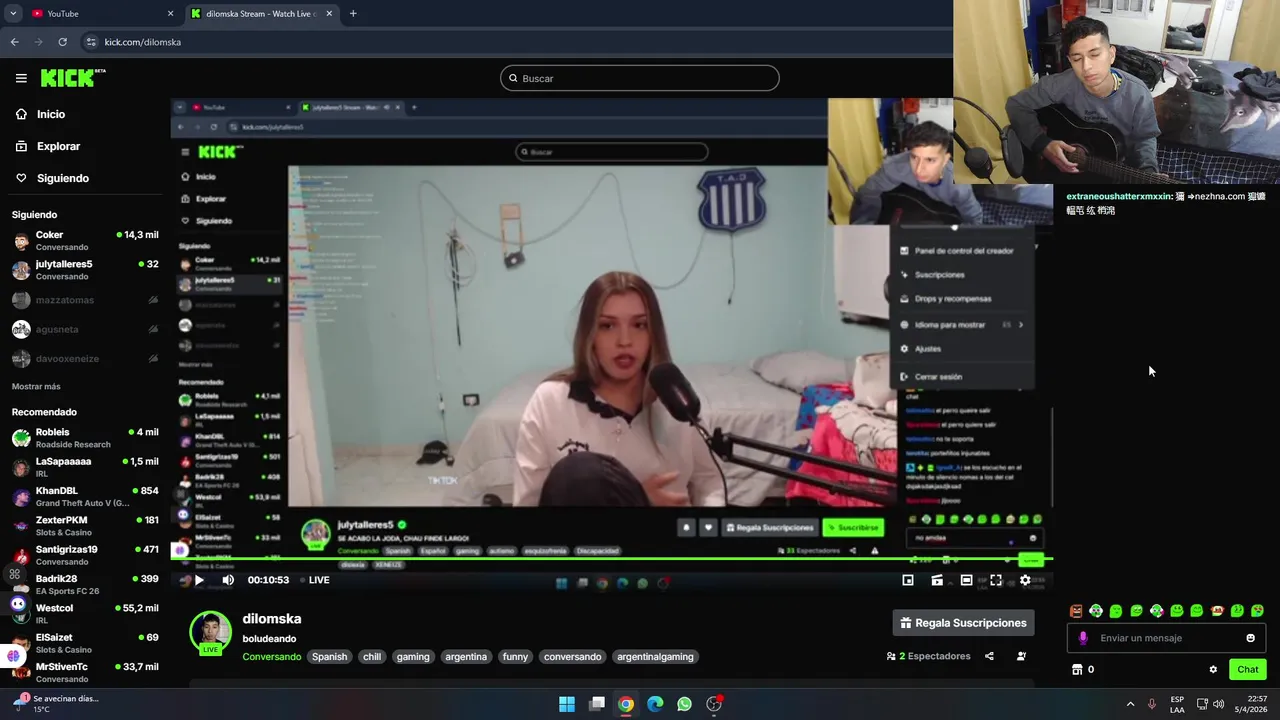The width and height of the screenshot is (1280, 720).
Task: Open Microsoft Edge from the taskbar
Action: 655,704
